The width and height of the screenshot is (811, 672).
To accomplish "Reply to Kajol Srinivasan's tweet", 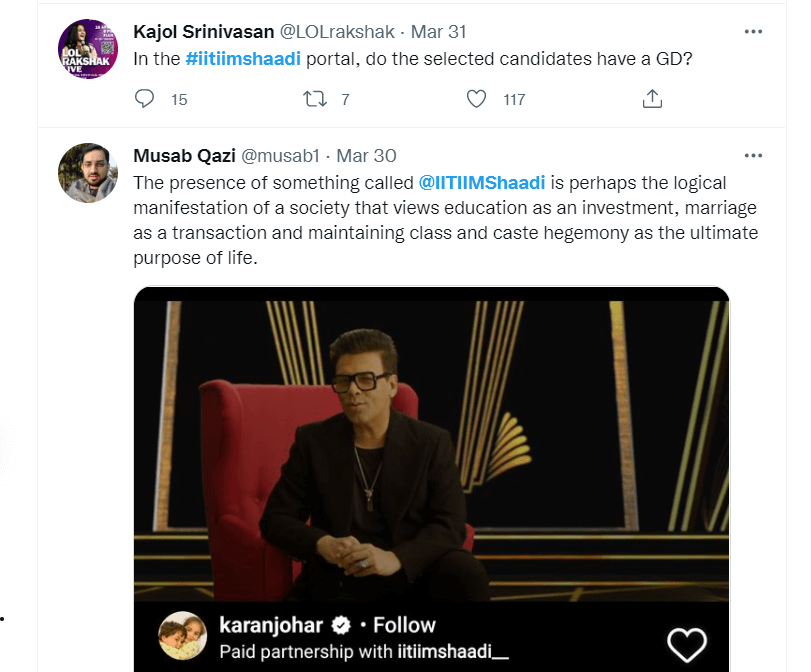I will (x=145, y=99).
